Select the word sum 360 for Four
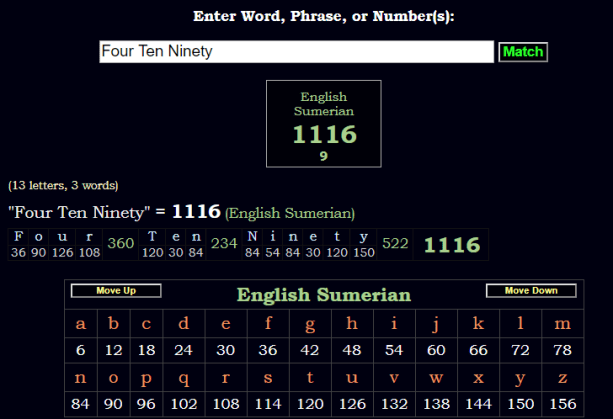The image size is (613, 419). 120,244
